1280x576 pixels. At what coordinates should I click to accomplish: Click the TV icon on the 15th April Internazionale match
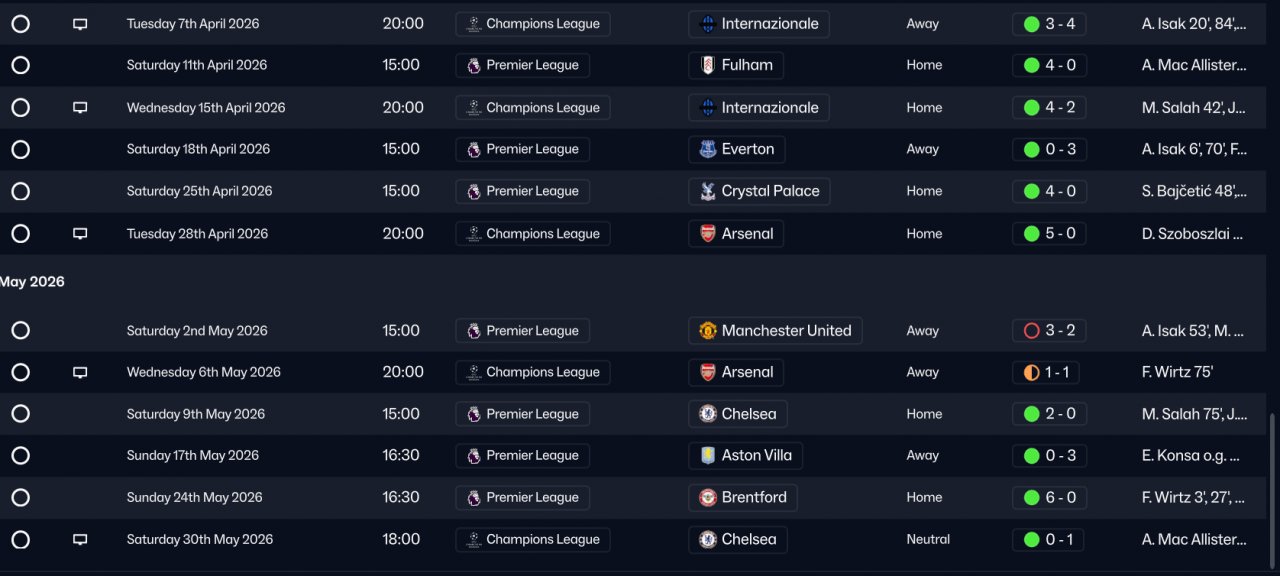tap(80, 108)
